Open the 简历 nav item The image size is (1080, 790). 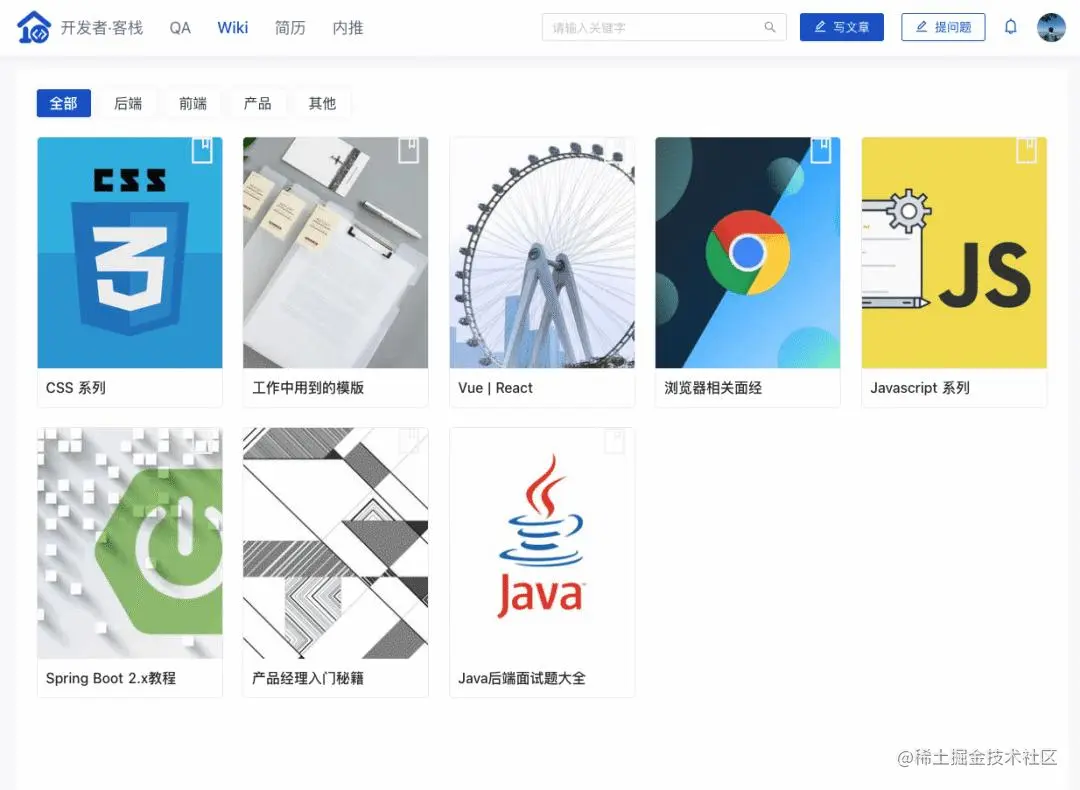(x=290, y=28)
